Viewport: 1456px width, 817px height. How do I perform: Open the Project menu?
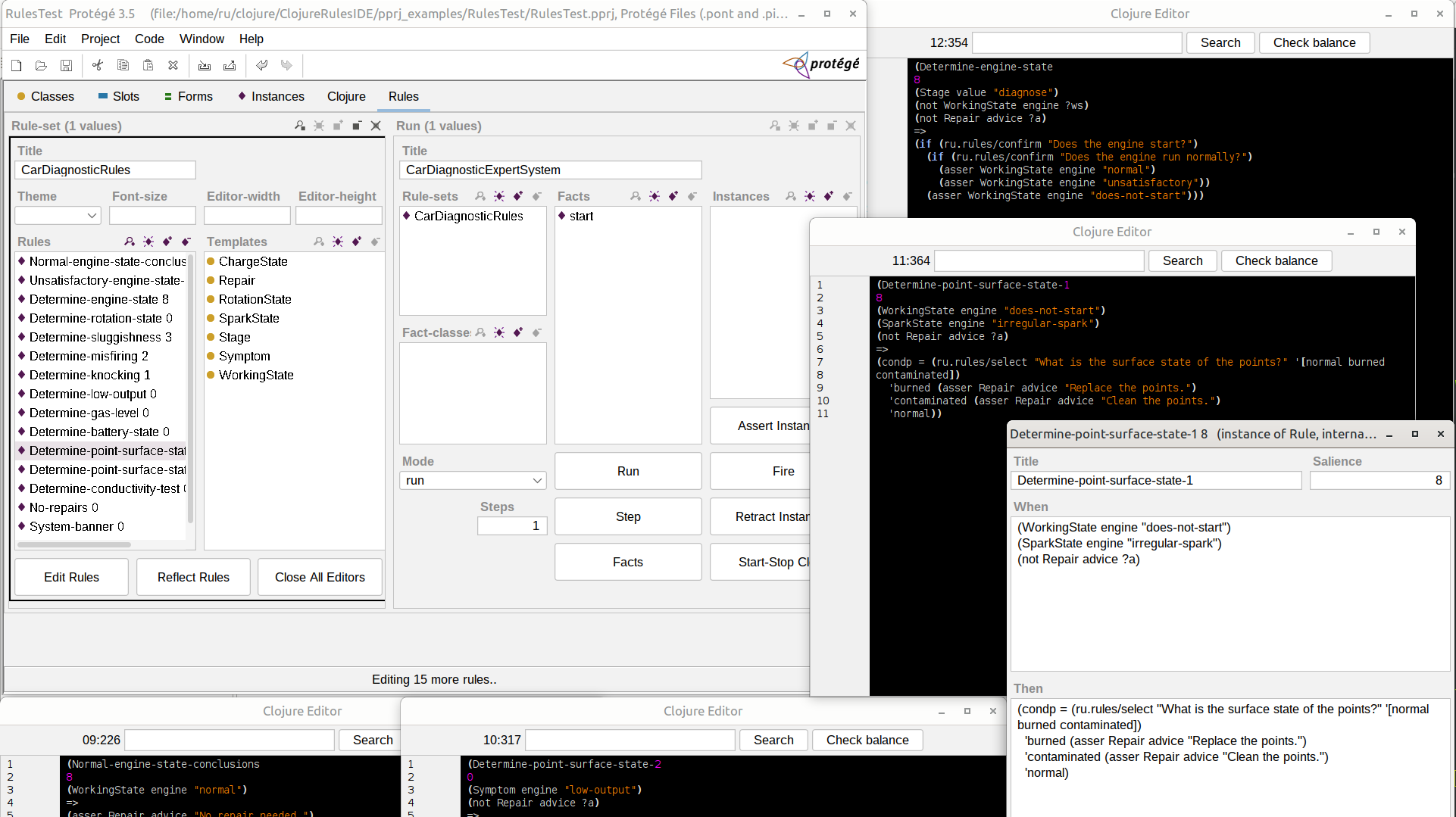pos(100,39)
